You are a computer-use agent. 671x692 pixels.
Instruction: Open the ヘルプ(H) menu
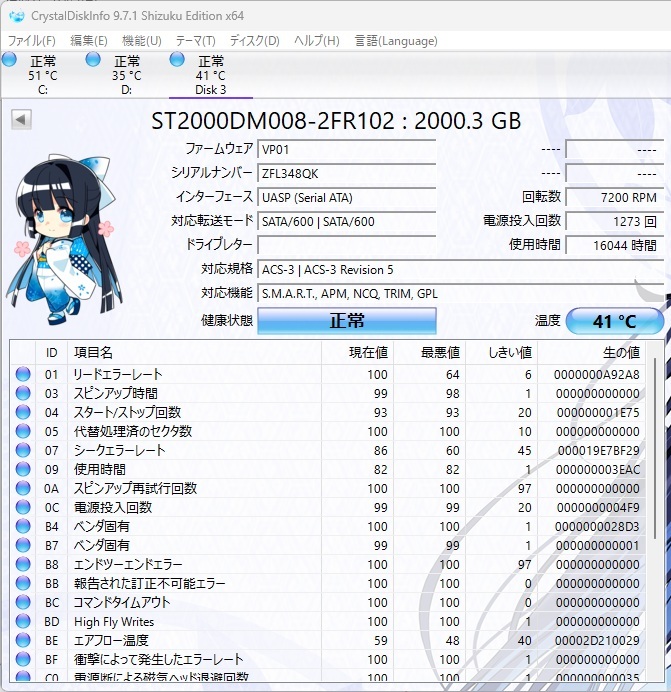[x=317, y=41]
